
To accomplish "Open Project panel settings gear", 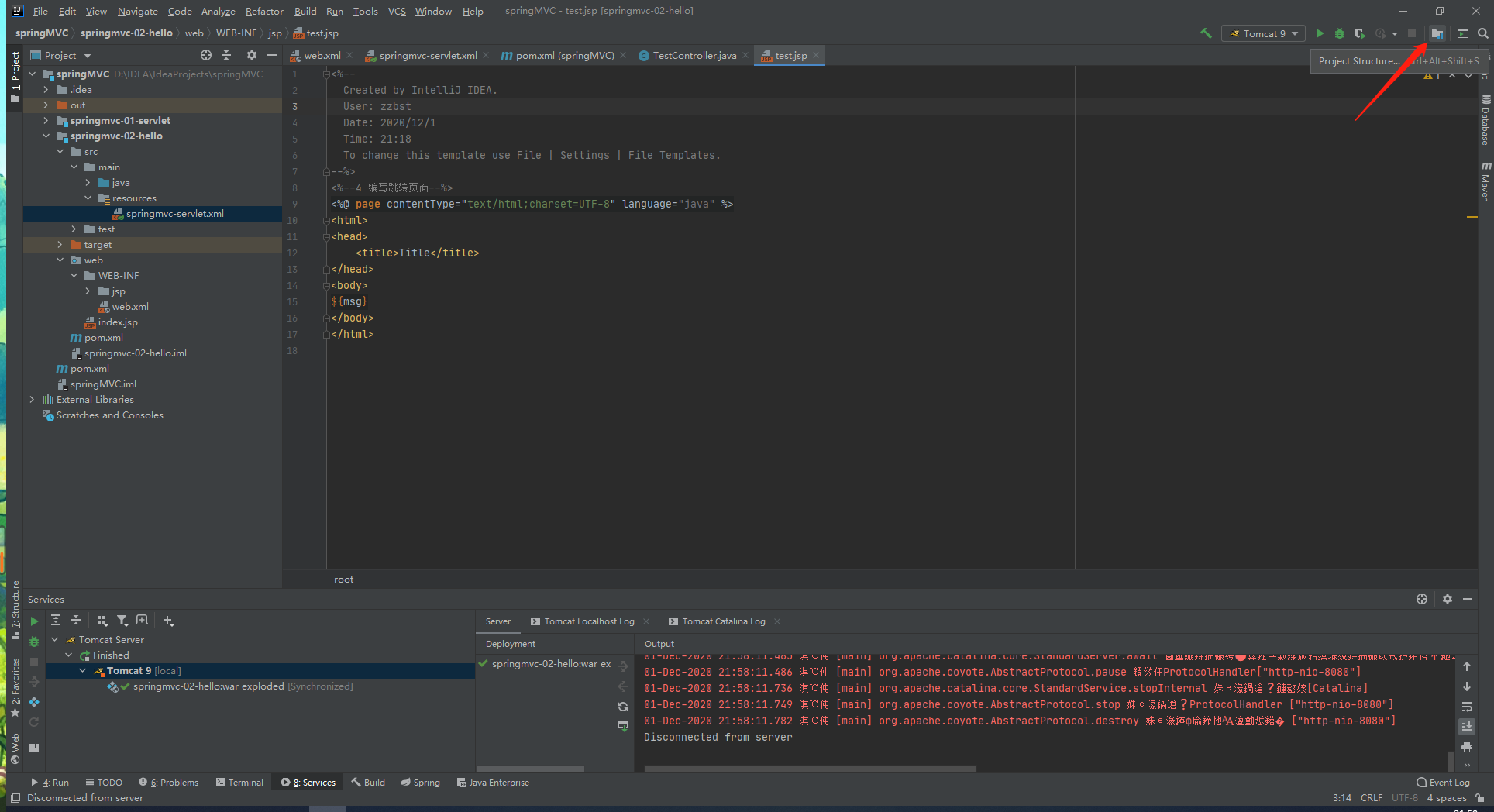I will (252, 55).
